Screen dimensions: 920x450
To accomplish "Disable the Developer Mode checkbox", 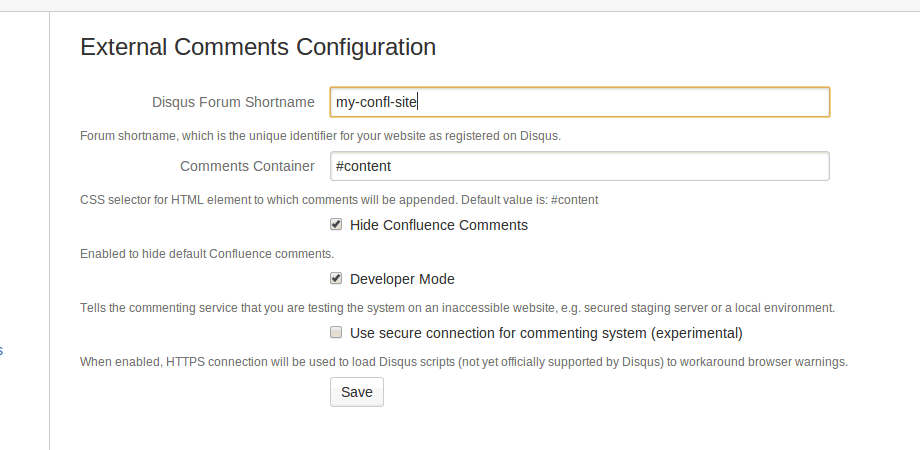I will [337, 279].
